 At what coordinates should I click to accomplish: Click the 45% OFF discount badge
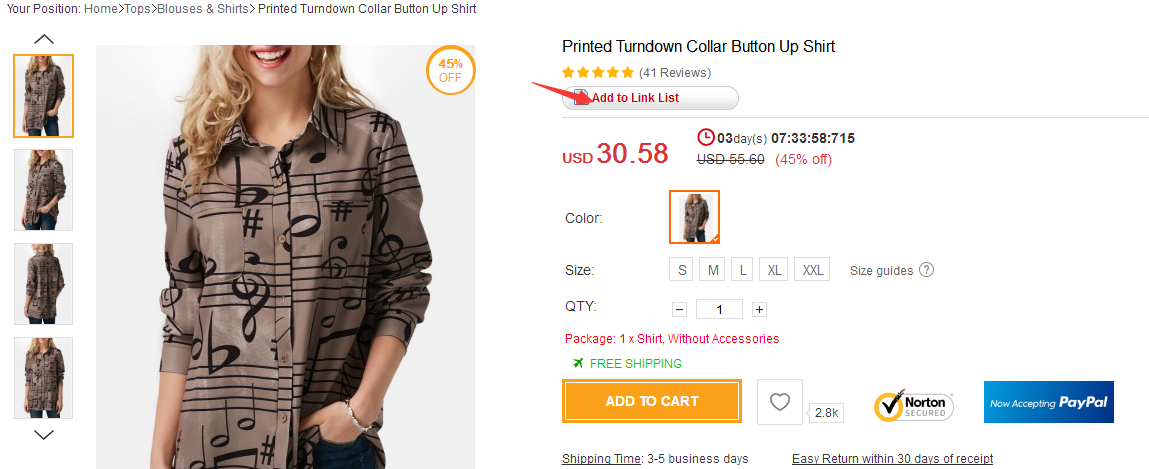[450, 70]
